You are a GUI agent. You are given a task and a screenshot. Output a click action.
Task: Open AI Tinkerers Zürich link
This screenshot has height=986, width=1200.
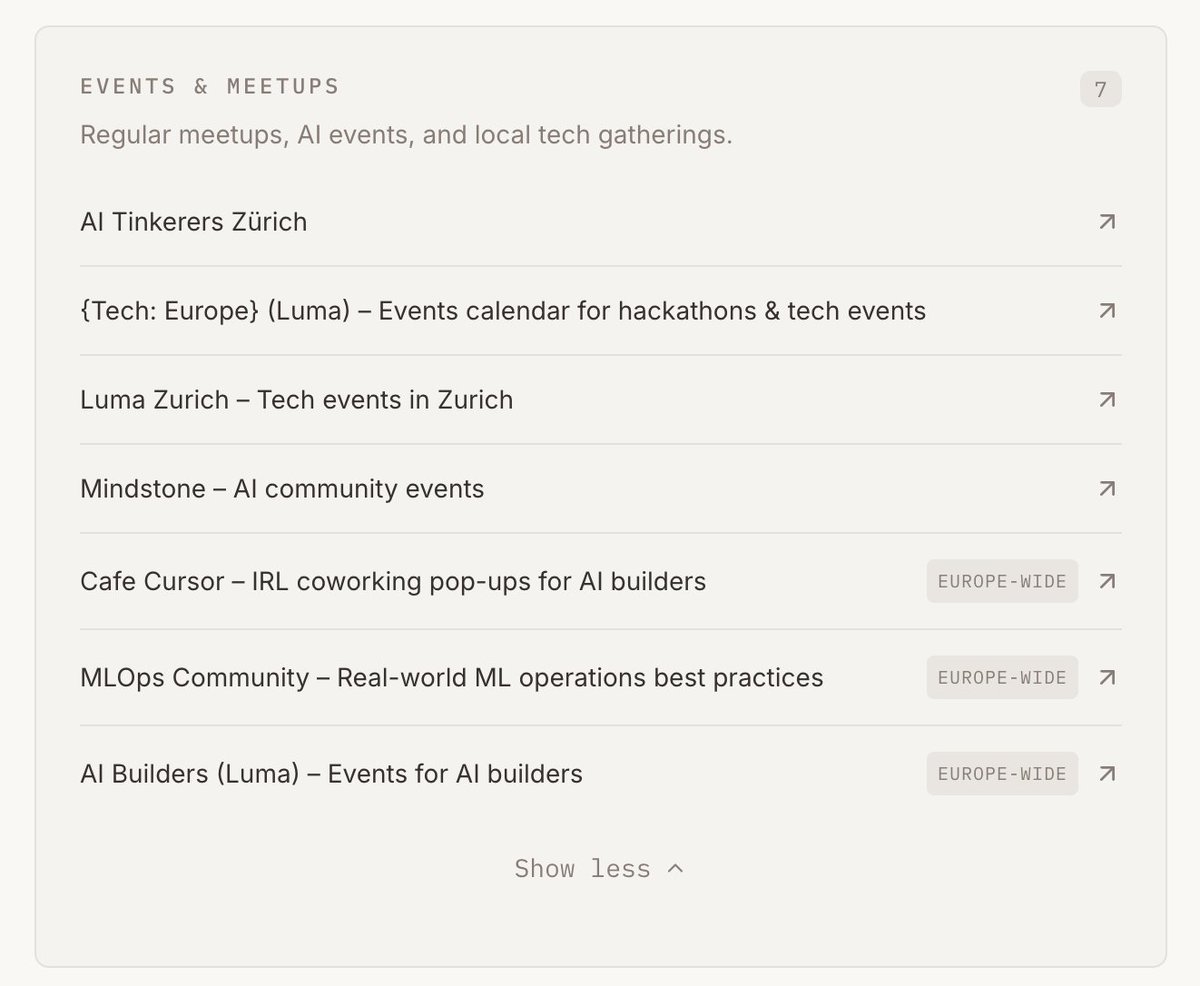pyautogui.click(x=193, y=222)
